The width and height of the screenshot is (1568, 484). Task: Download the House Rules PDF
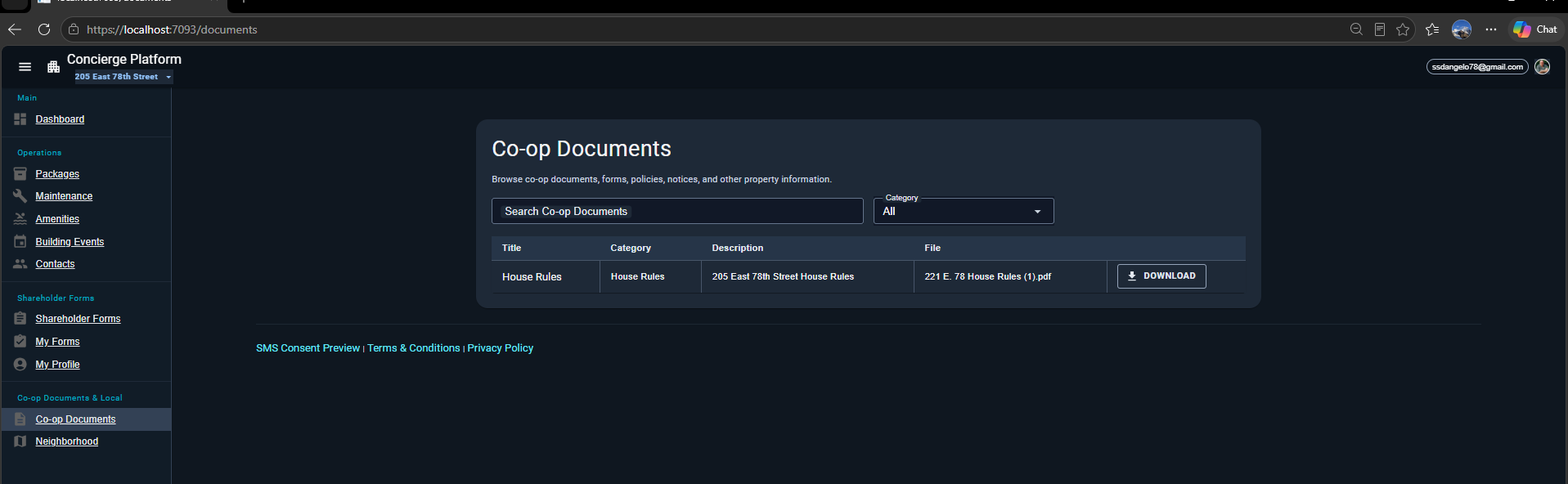click(x=1161, y=276)
